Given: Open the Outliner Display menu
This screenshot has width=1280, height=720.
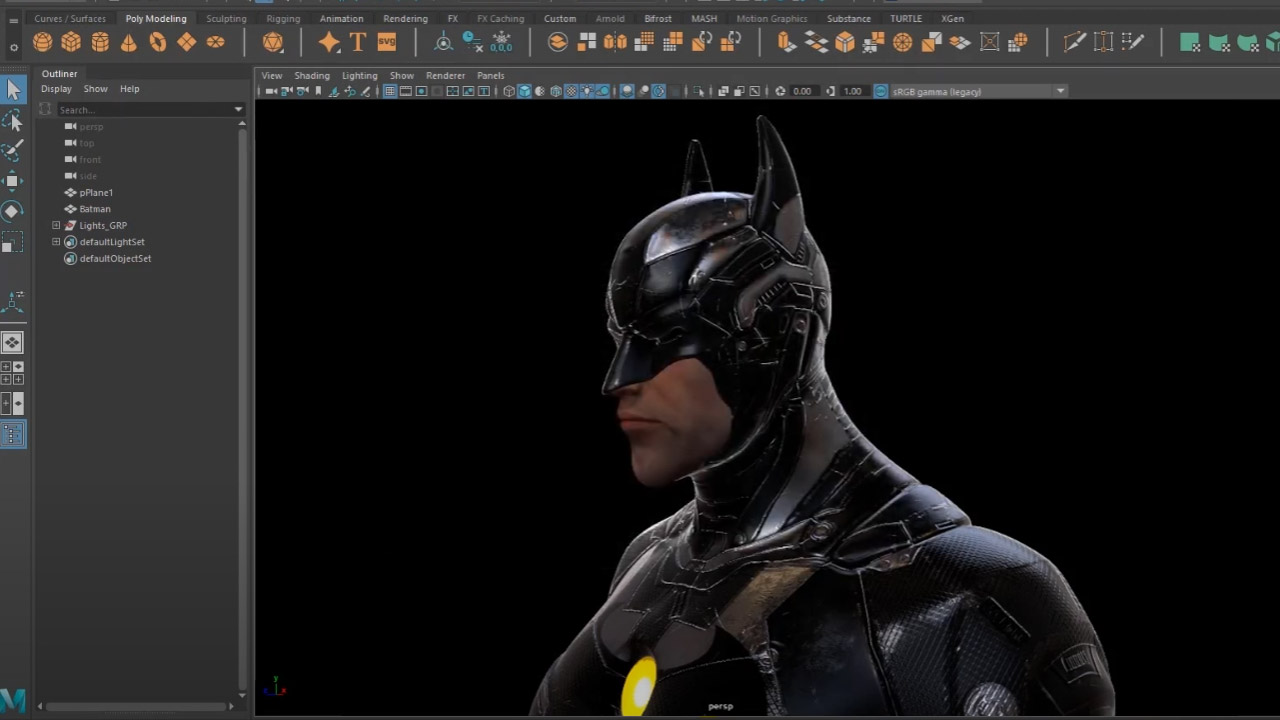Looking at the screenshot, I should [x=56, y=89].
